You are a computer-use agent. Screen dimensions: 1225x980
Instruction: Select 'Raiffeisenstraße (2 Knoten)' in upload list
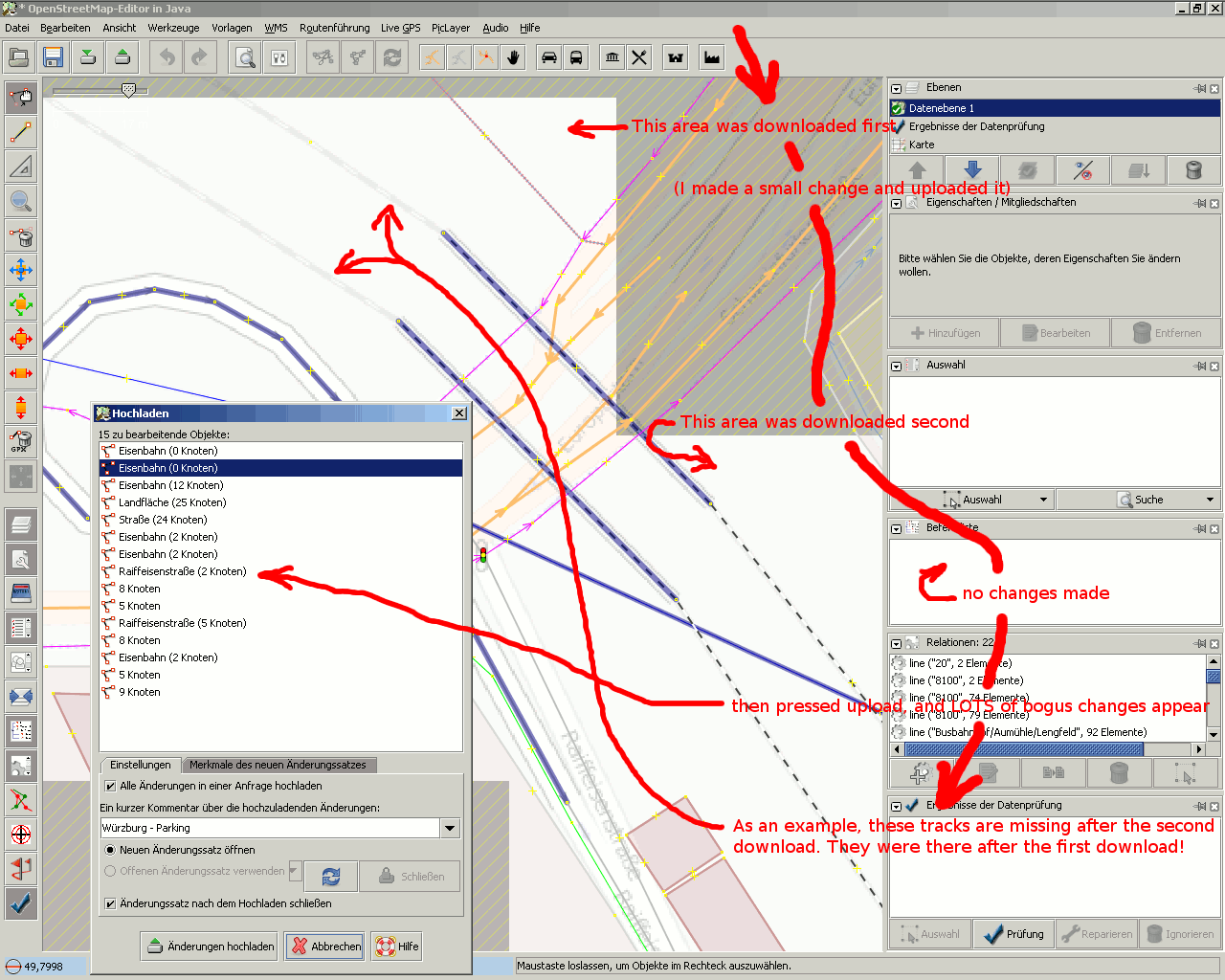coord(182,571)
